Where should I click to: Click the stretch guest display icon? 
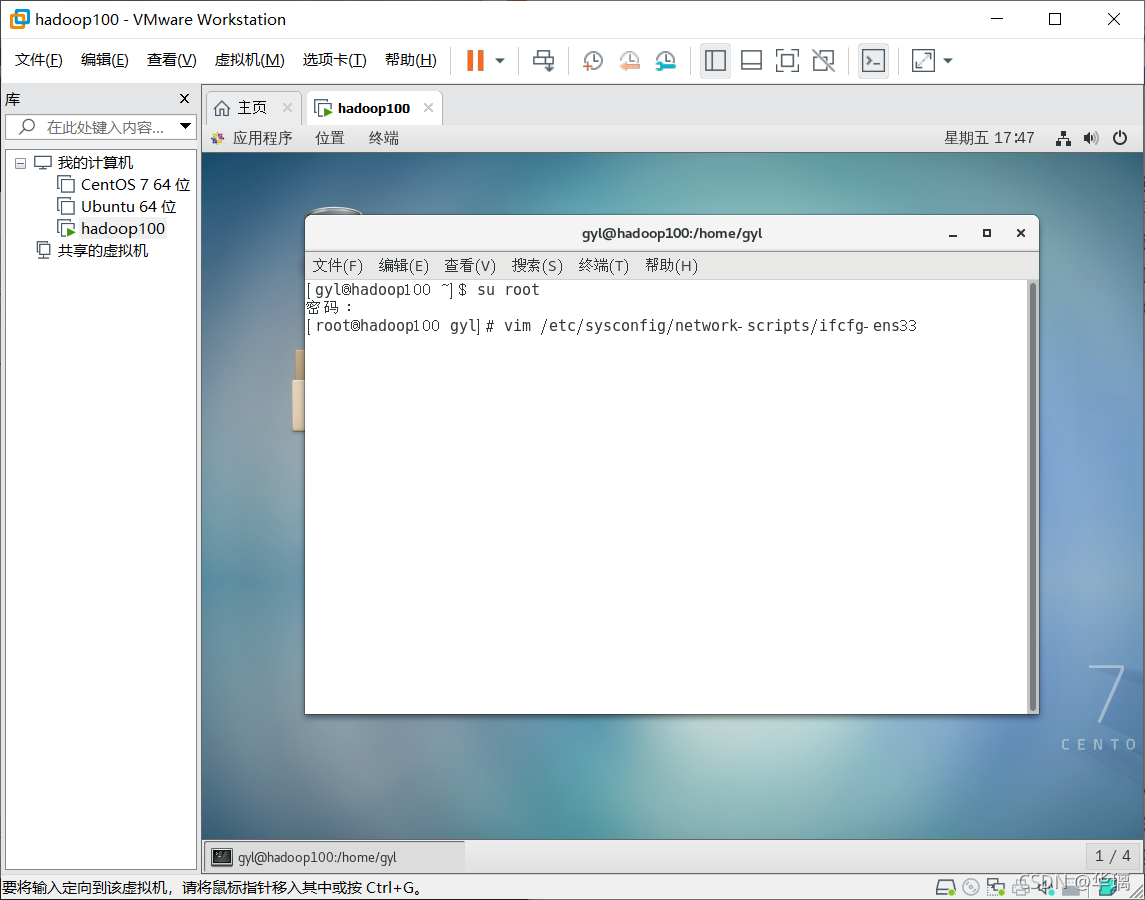tap(923, 61)
